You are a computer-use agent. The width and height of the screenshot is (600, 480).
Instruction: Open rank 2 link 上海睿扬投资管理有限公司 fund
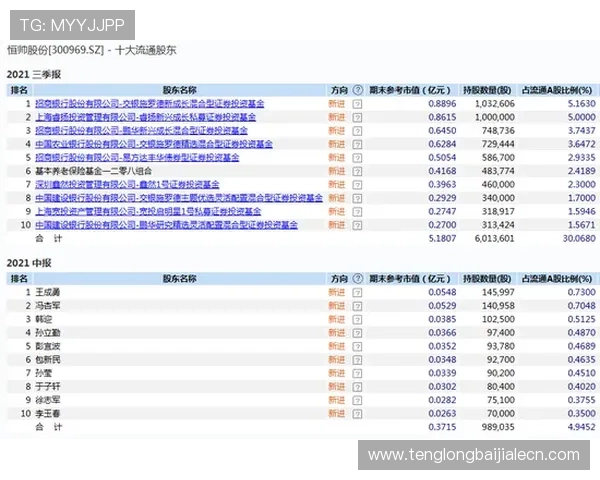coord(145,117)
